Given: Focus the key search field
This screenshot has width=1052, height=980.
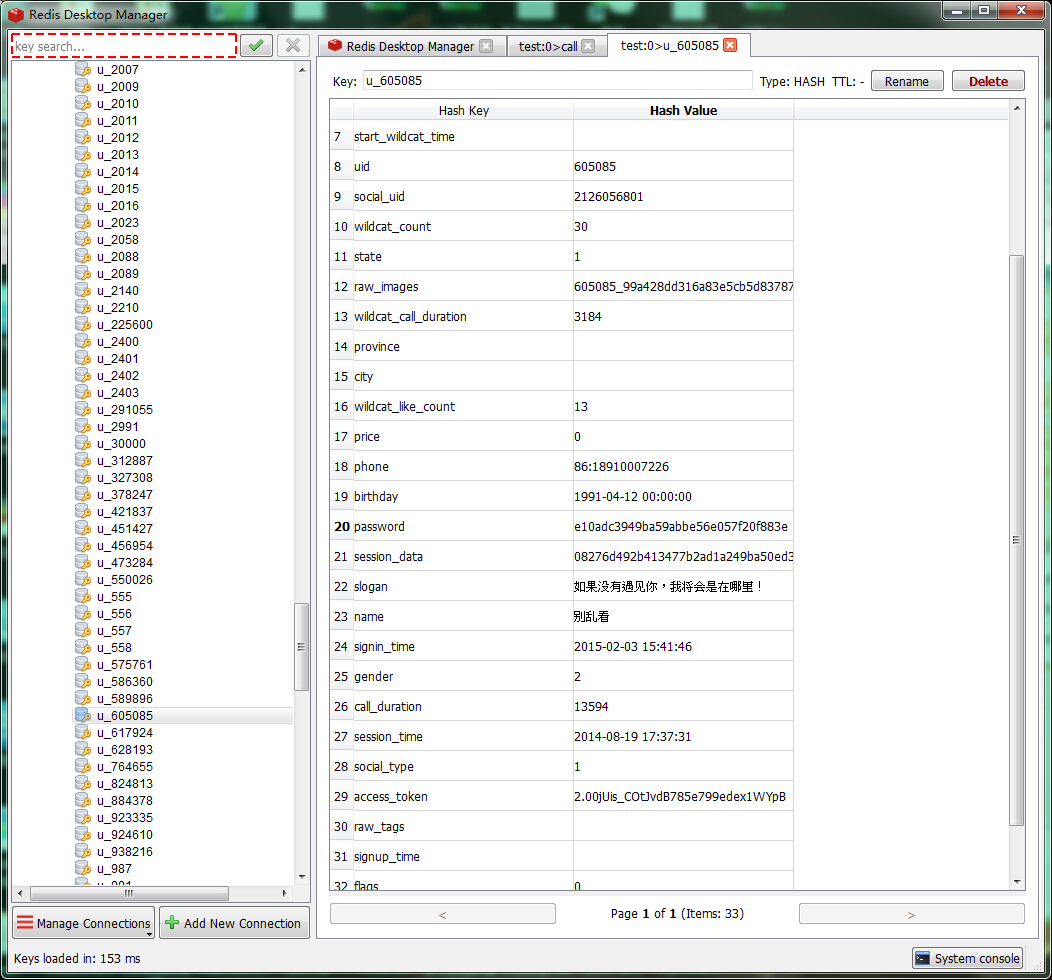Looking at the screenshot, I should (124, 46).
